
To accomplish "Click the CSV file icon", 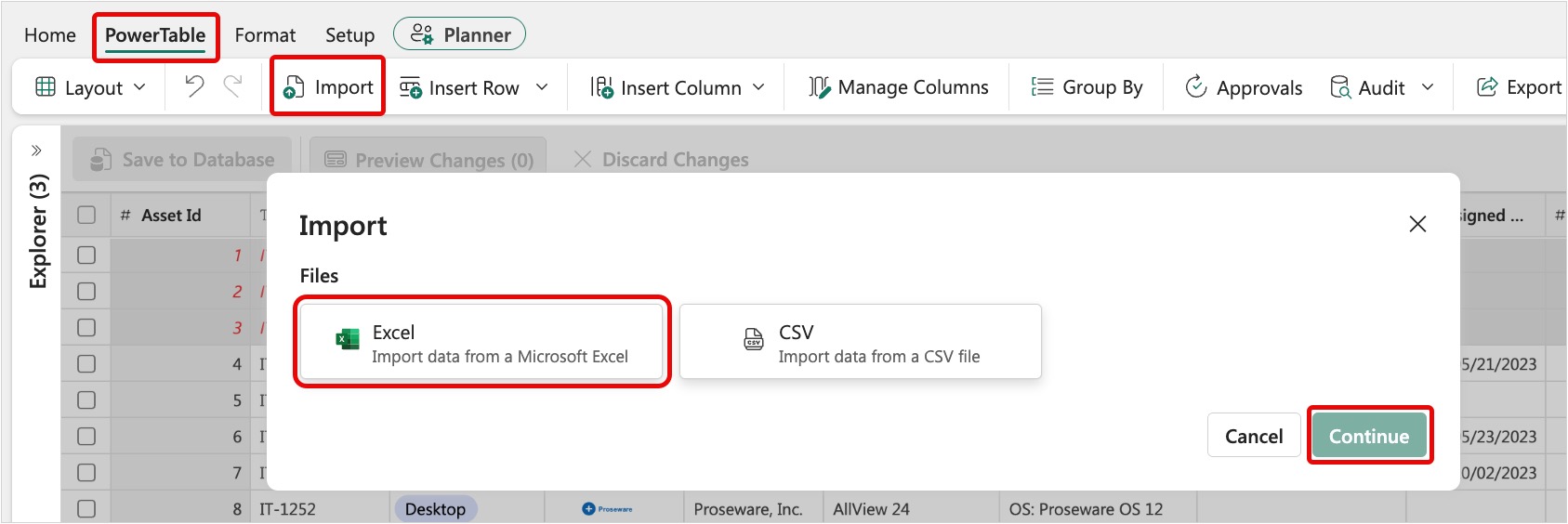I will 754,340.
